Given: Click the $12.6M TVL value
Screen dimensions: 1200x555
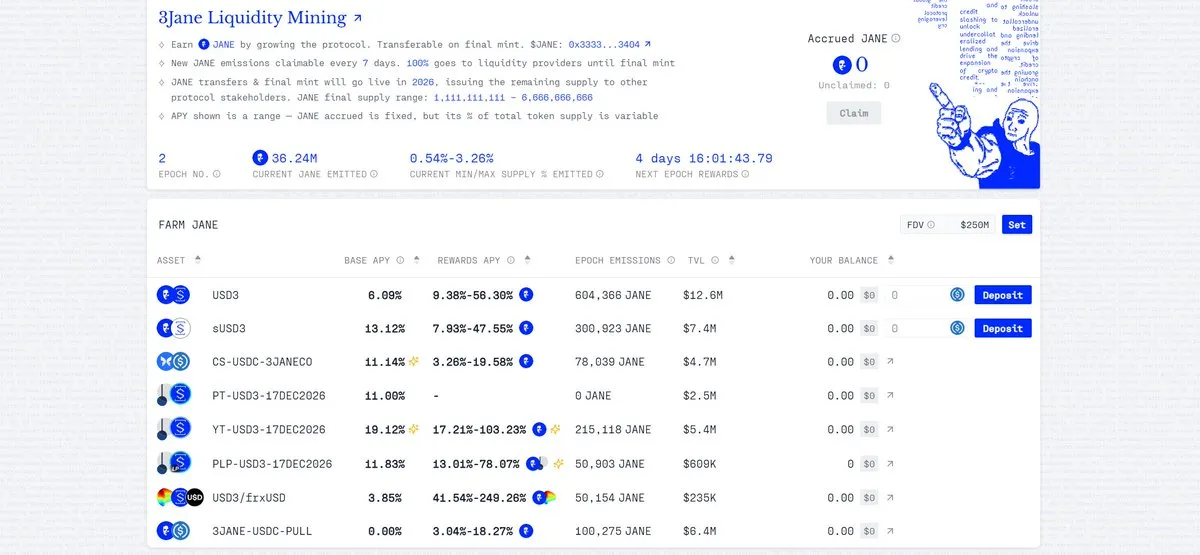Looking at the screenshot, I should [701, 295].
